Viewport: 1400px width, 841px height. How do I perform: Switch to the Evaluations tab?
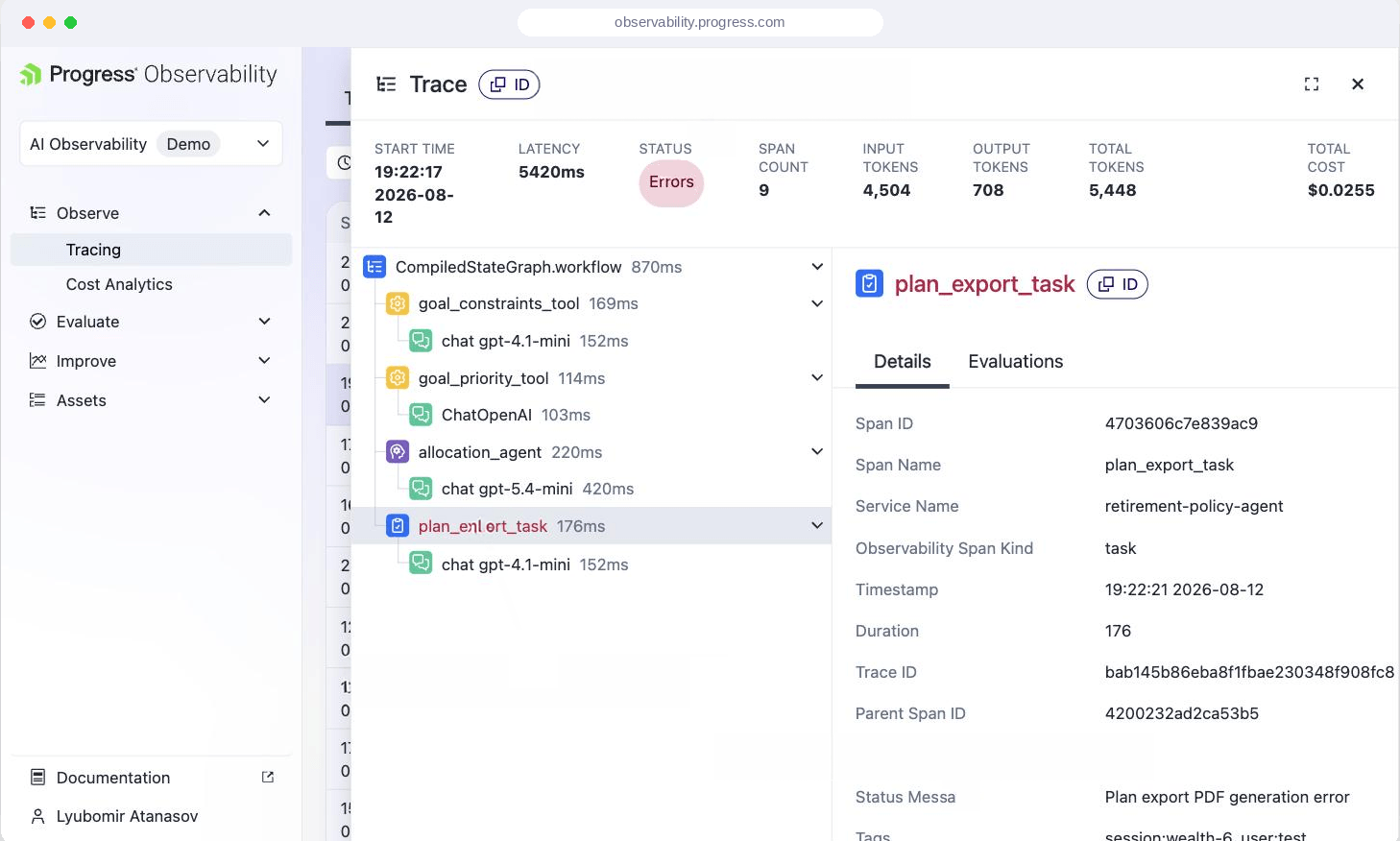[x=1016, y=362]
